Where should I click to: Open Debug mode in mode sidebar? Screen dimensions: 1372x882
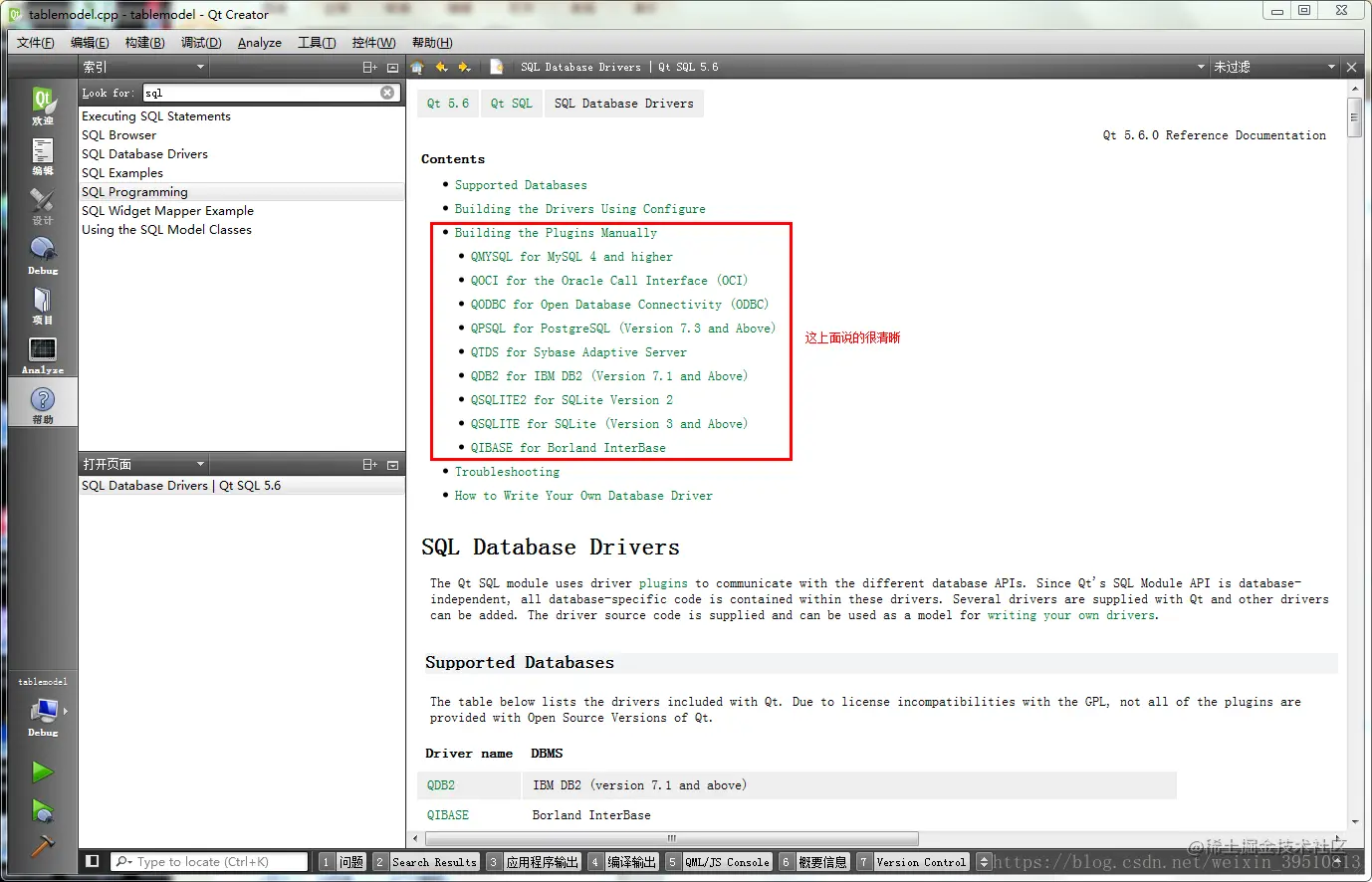43,255
